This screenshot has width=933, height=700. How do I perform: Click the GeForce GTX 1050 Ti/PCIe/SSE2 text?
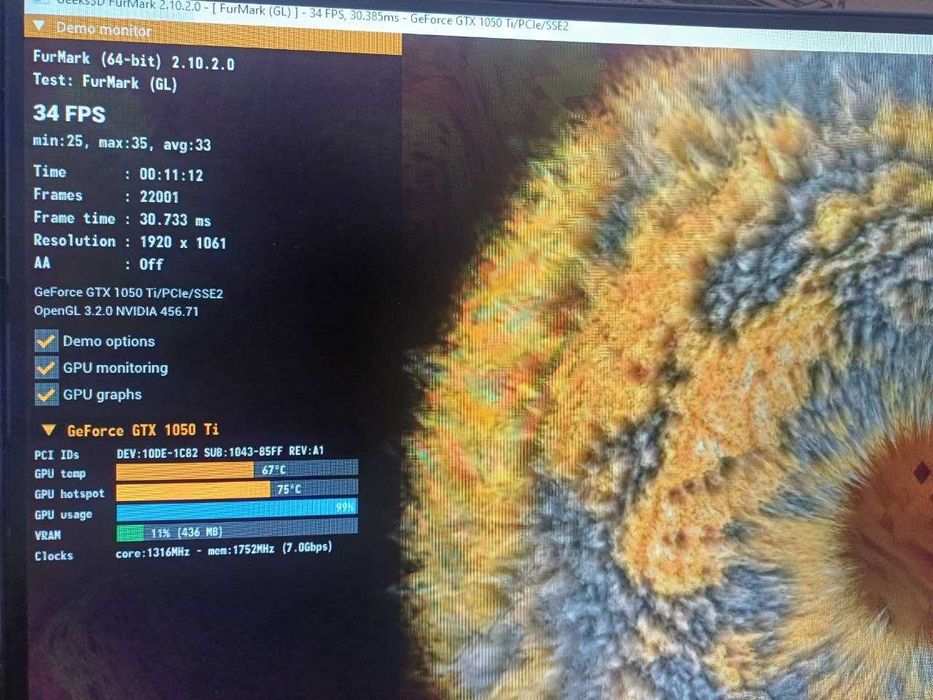point(129,292)
